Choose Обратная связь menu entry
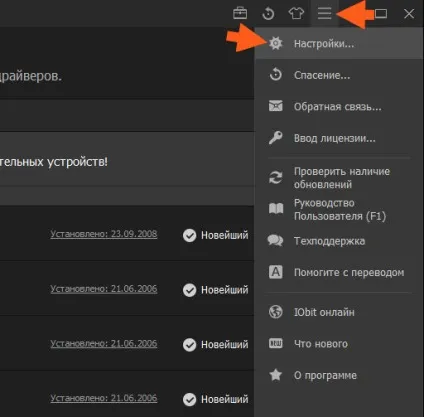 339,106
